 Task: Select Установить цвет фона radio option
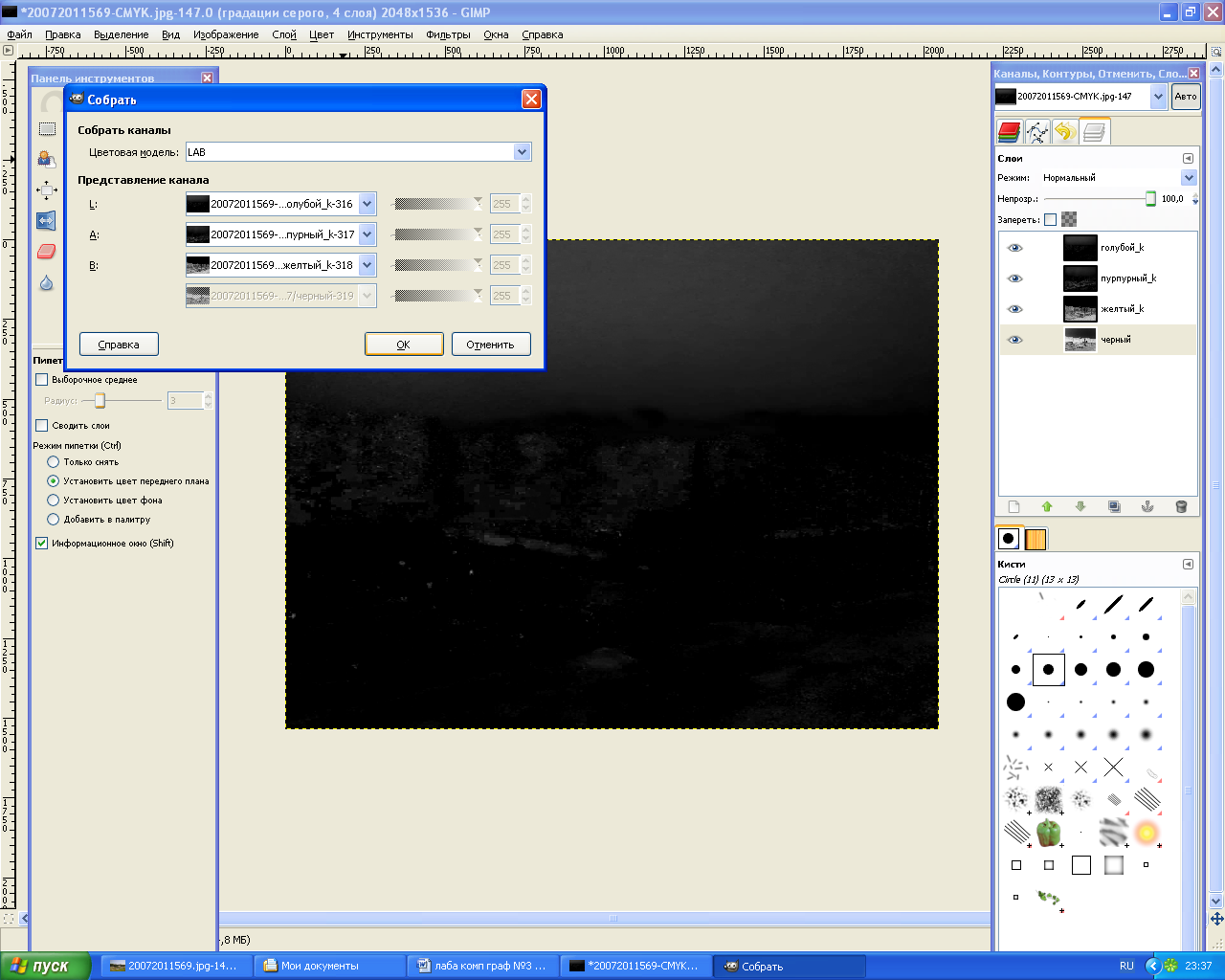click(x=54, y=501)
